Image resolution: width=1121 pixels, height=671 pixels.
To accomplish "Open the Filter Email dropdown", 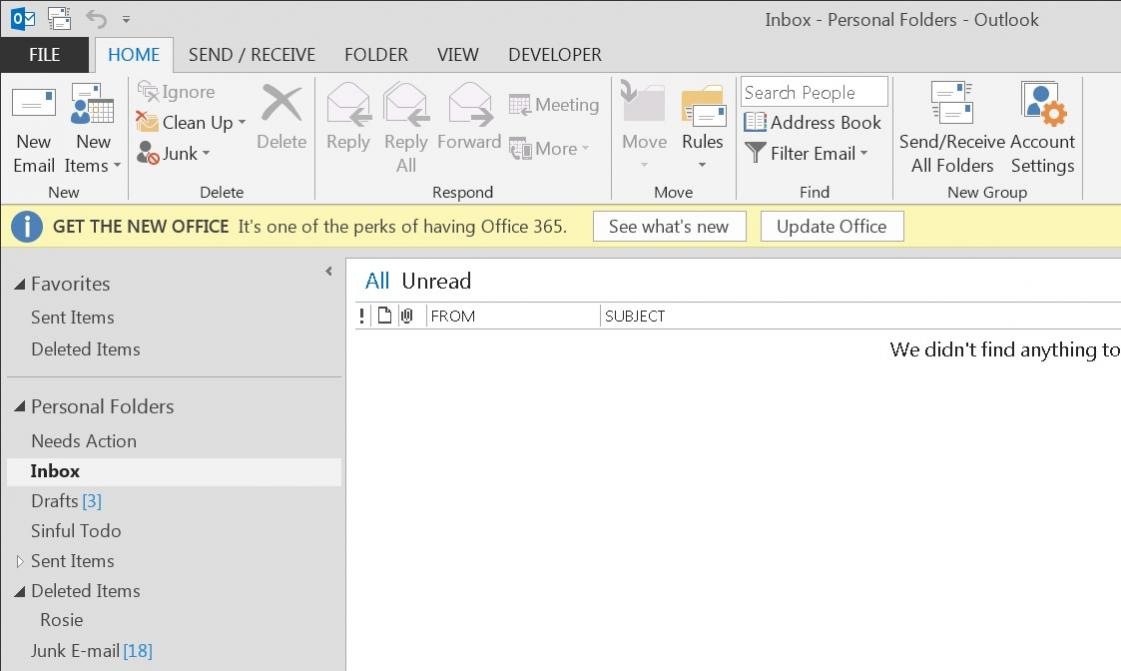I will 806,153.
